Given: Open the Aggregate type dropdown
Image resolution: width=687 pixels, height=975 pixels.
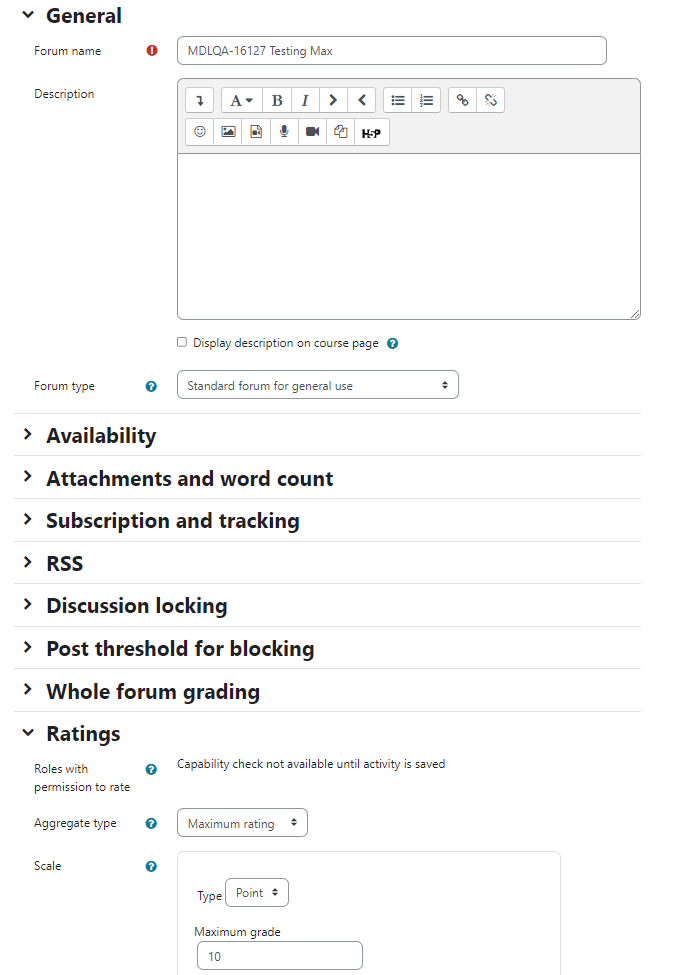Looking at the screenshot, I should (x=242, y=823).
